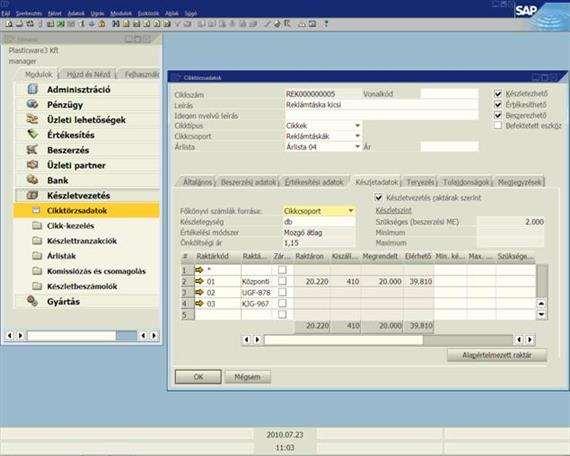Open the Modulok menu in menu bar

[121, 13]
